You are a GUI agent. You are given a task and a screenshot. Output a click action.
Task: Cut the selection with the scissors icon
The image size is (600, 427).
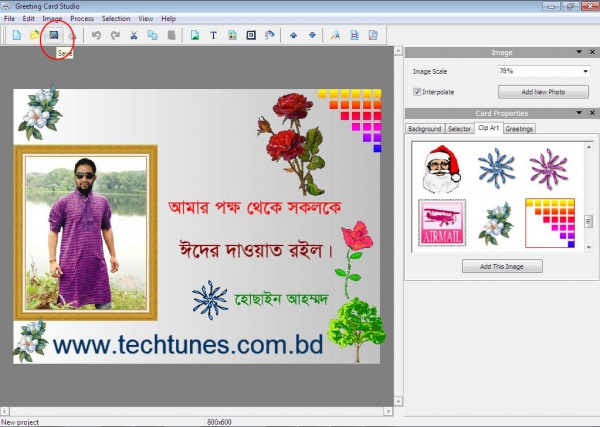pos(134,35)
